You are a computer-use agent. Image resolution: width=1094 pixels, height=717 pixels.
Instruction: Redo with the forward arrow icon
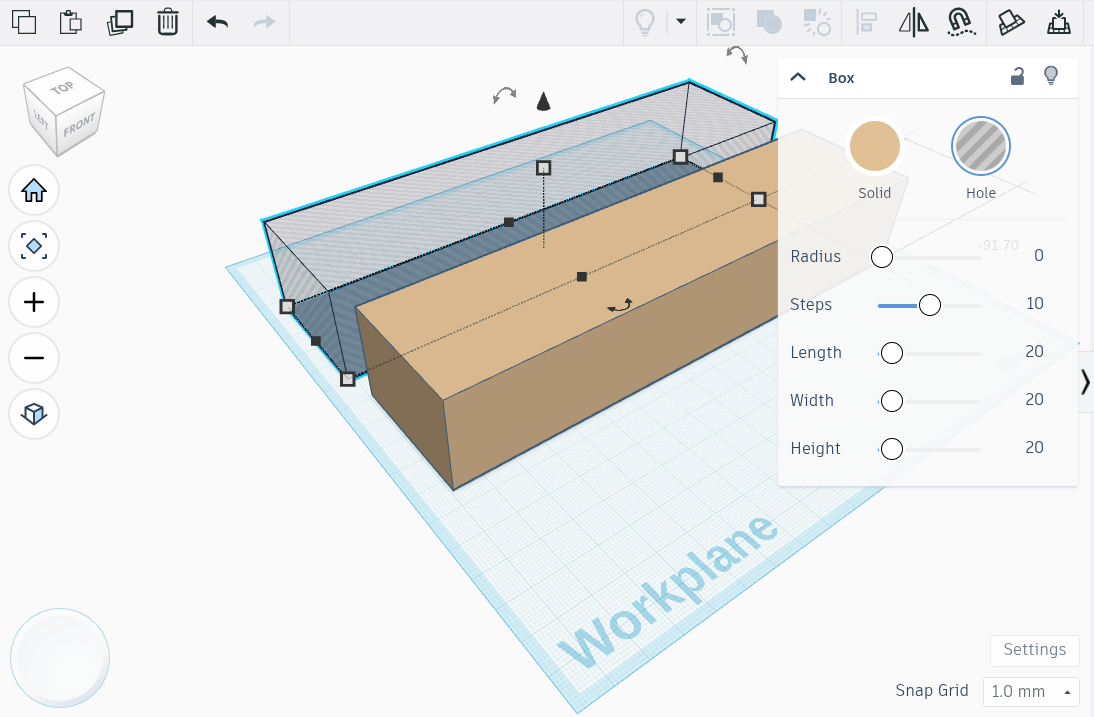pos(264,22)
